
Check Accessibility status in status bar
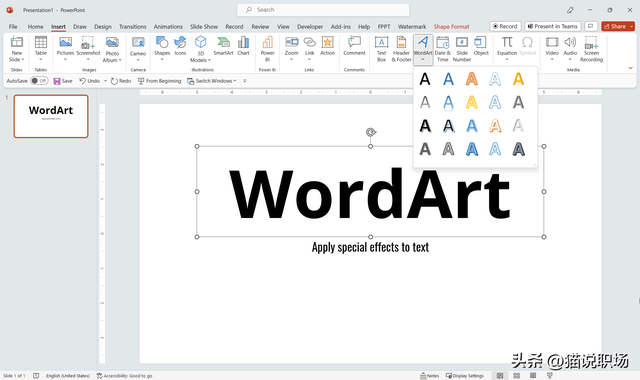(124, 376)
